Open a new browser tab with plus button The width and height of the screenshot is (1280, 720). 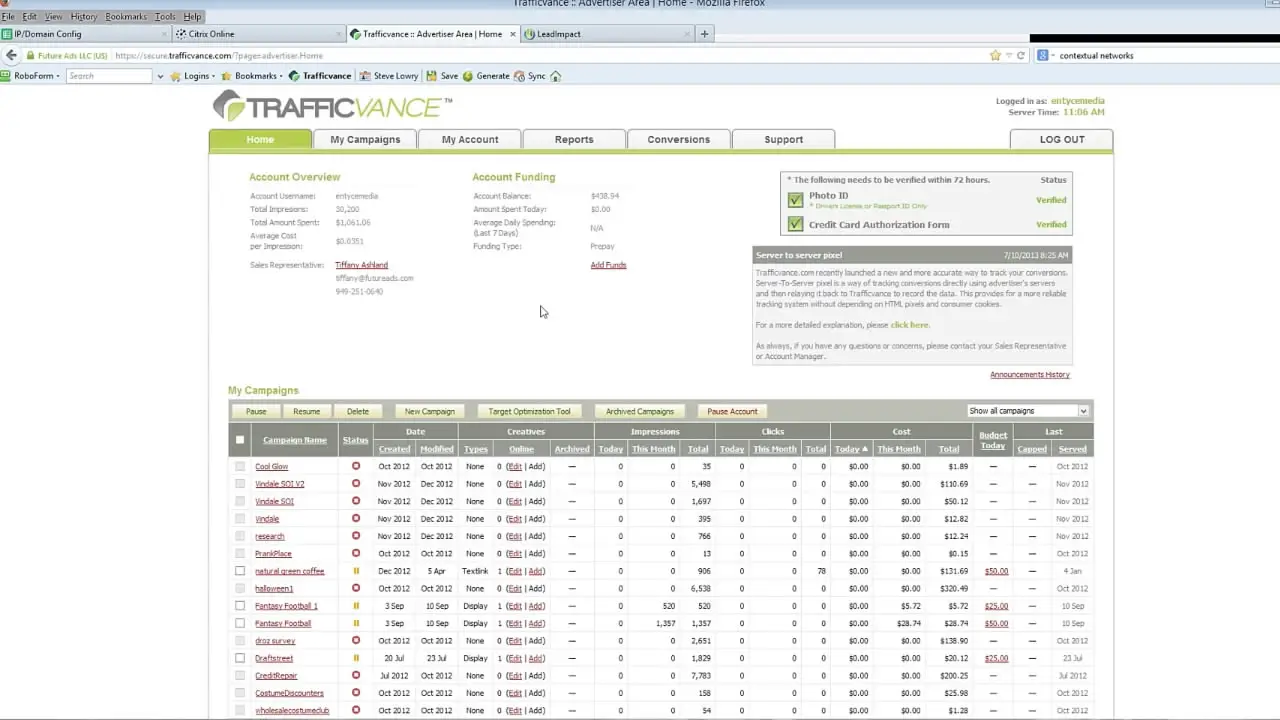coord(704,34)
